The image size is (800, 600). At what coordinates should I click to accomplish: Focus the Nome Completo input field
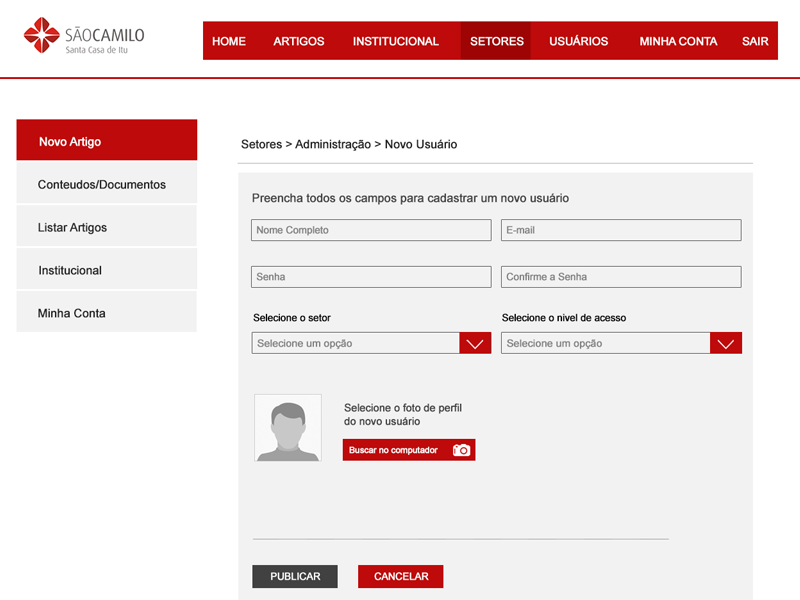pyautogui.click(x=371, y=230)
